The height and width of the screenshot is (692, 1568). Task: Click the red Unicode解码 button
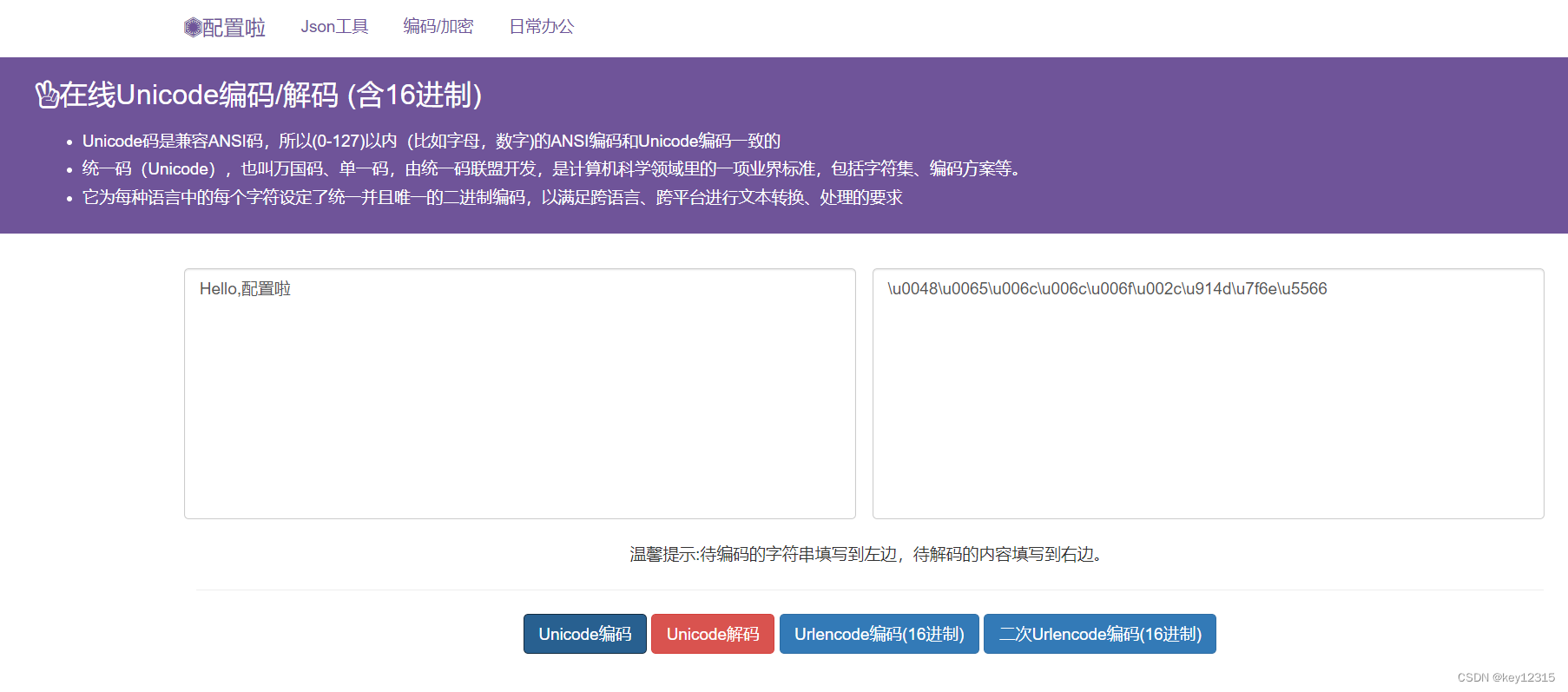[x=713, y=634]
